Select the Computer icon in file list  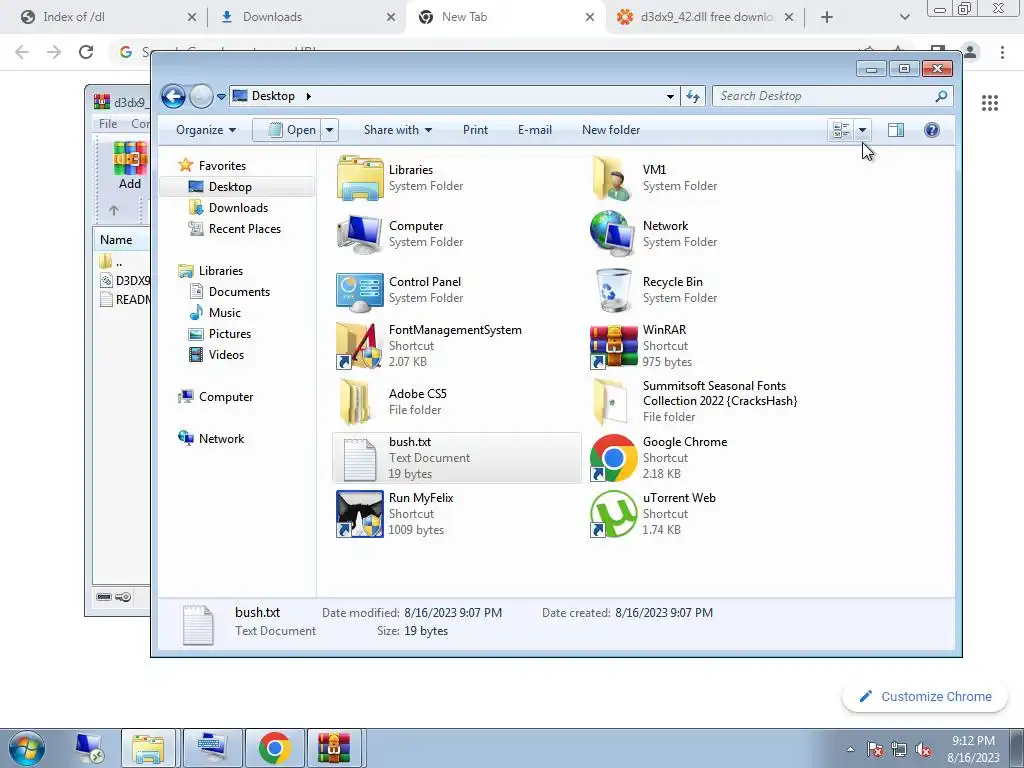click(360, 234)
